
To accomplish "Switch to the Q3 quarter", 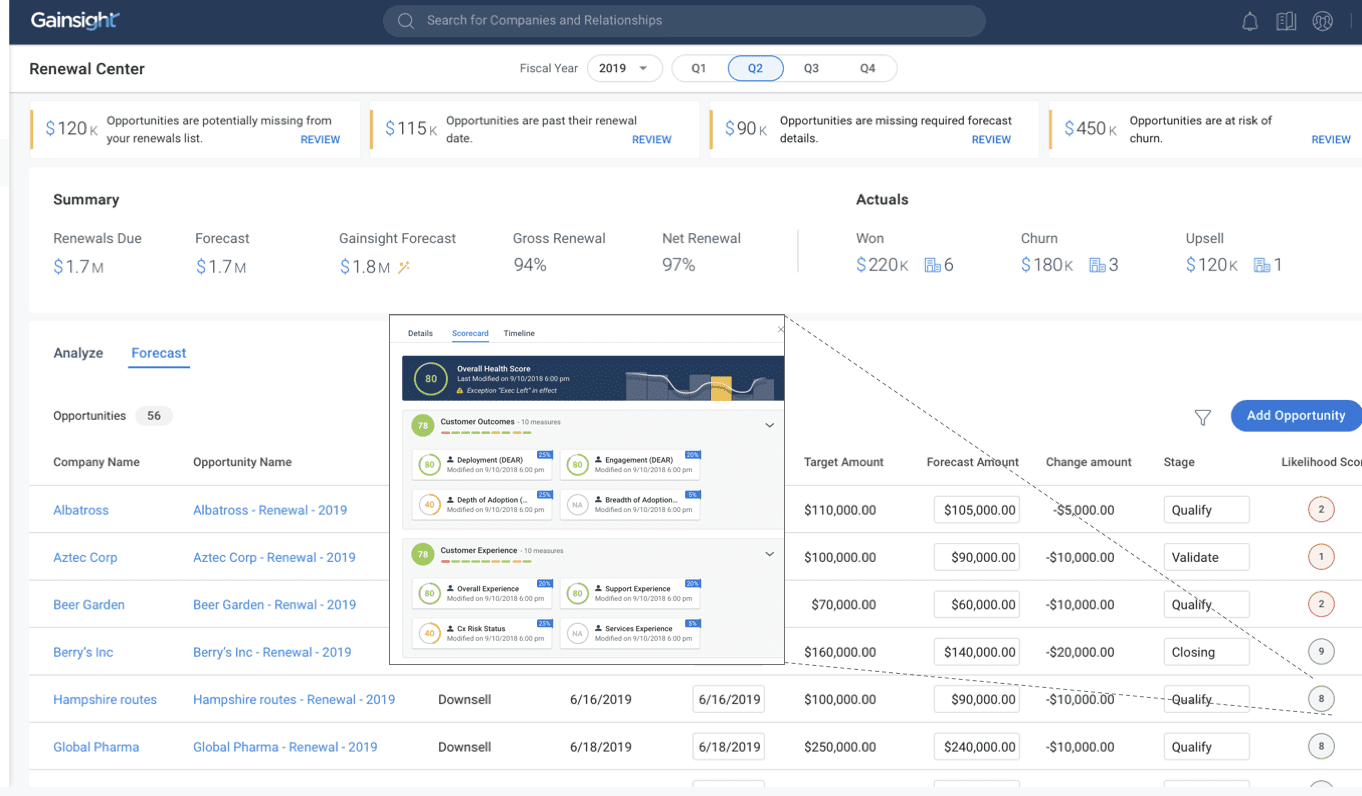I will pyautogui.click(x=811, y=68).
